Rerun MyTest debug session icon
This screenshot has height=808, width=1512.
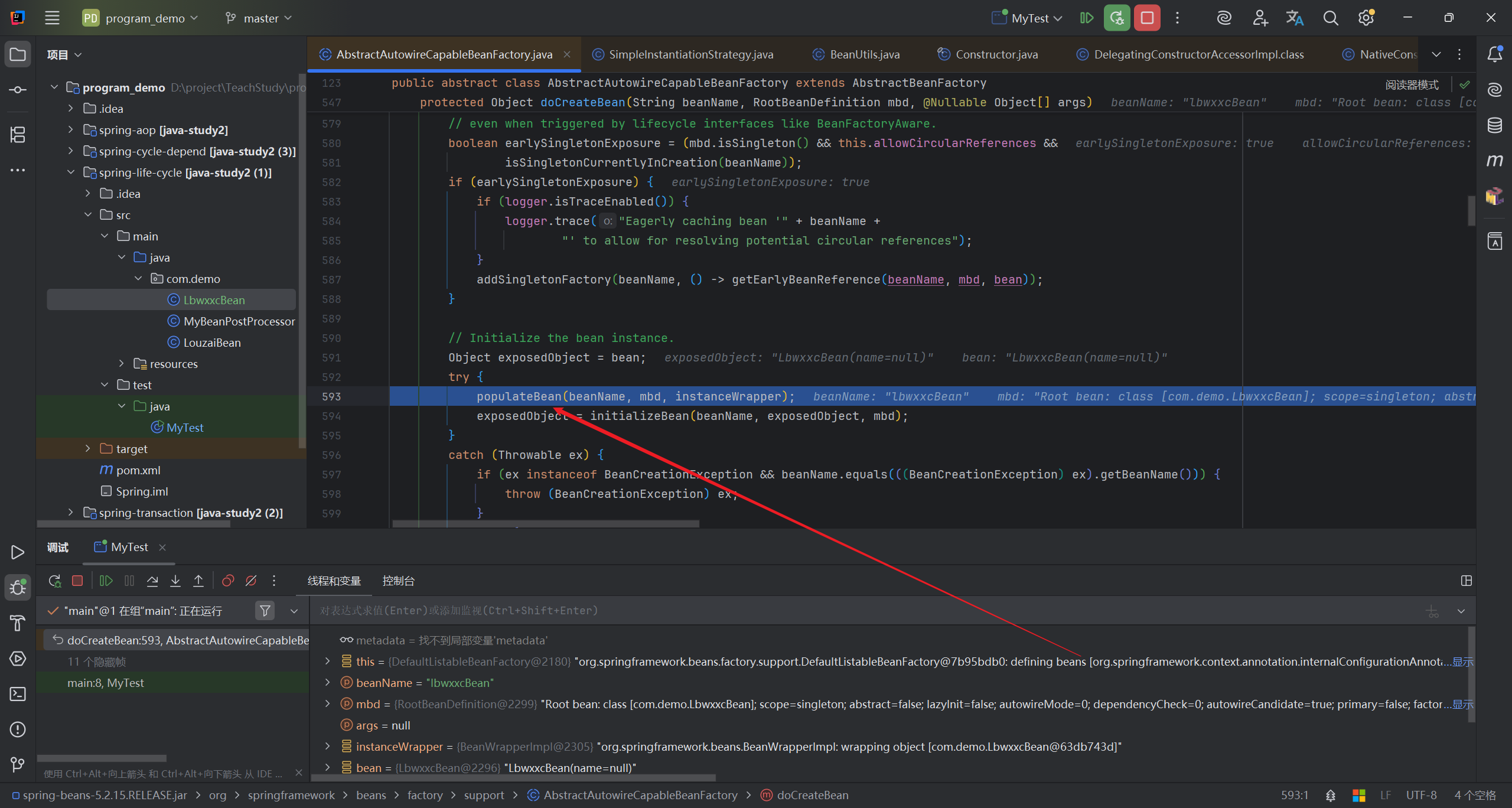pos(55,581)
